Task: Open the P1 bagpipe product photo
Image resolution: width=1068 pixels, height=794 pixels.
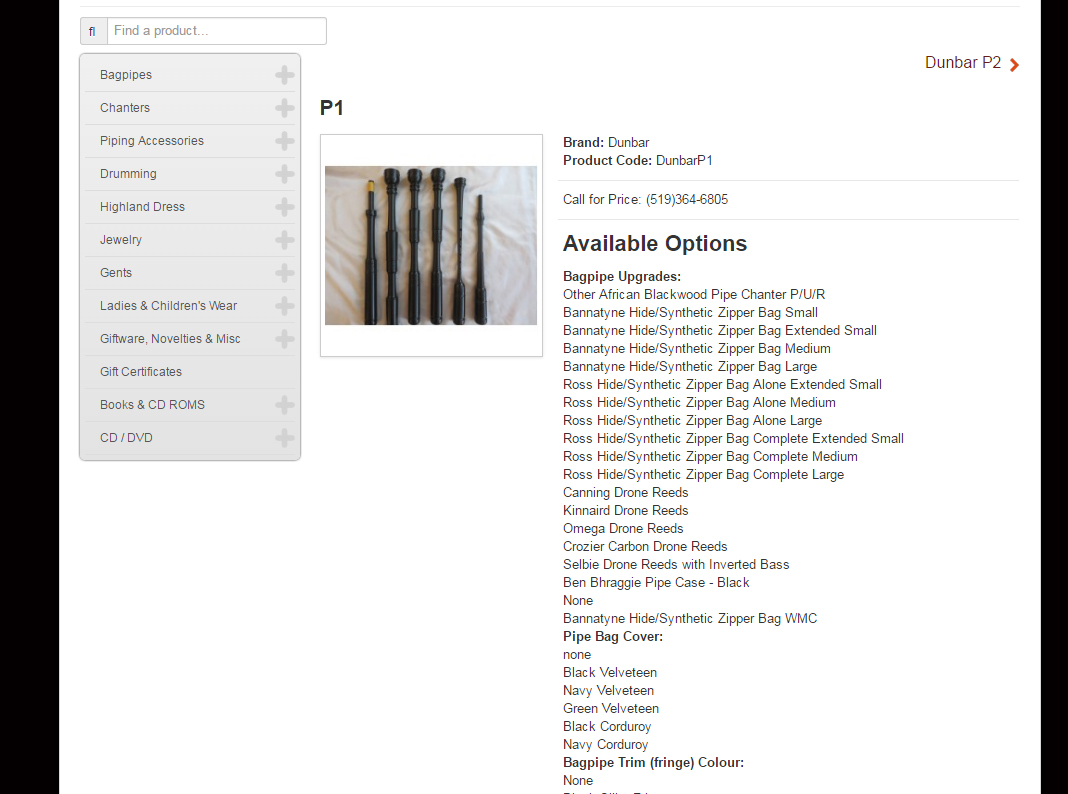Action: [x=431, y=245]
